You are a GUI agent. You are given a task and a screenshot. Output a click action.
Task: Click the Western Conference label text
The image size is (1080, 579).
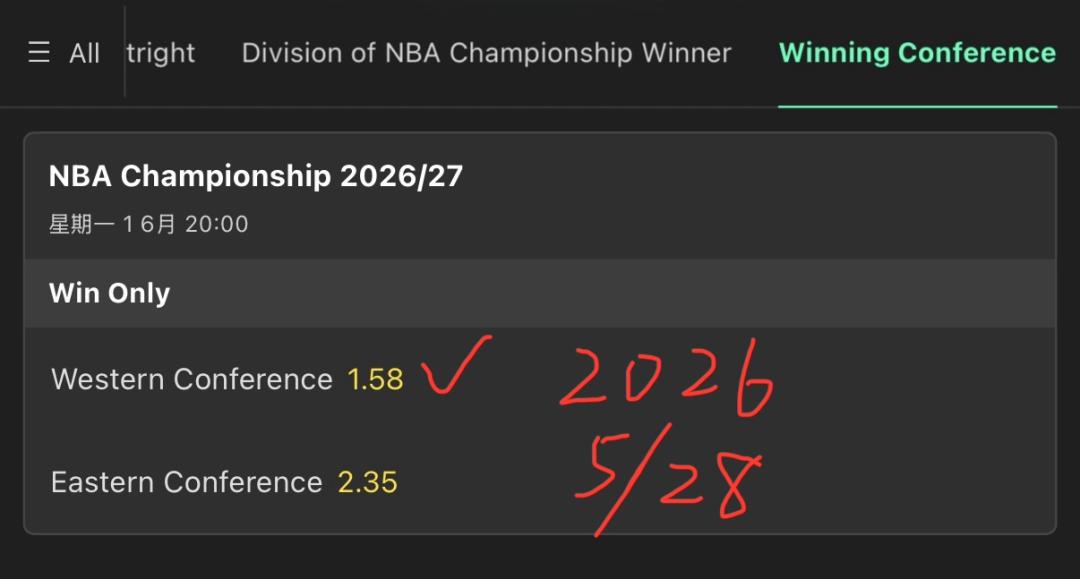192,379
